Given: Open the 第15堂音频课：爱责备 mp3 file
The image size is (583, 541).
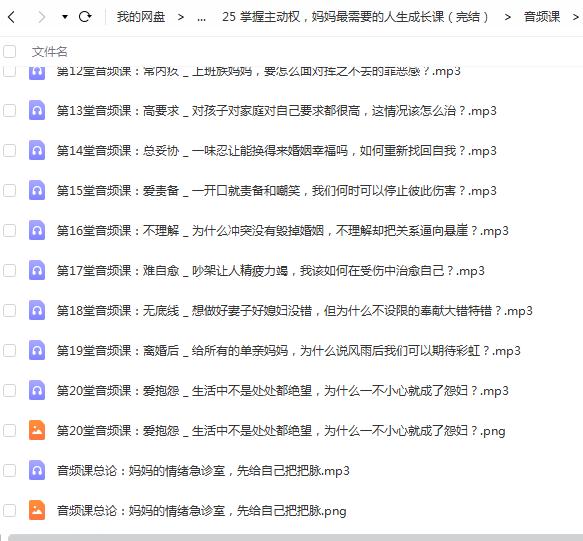Looking at the screenshot, I should (x=277, y=191).
